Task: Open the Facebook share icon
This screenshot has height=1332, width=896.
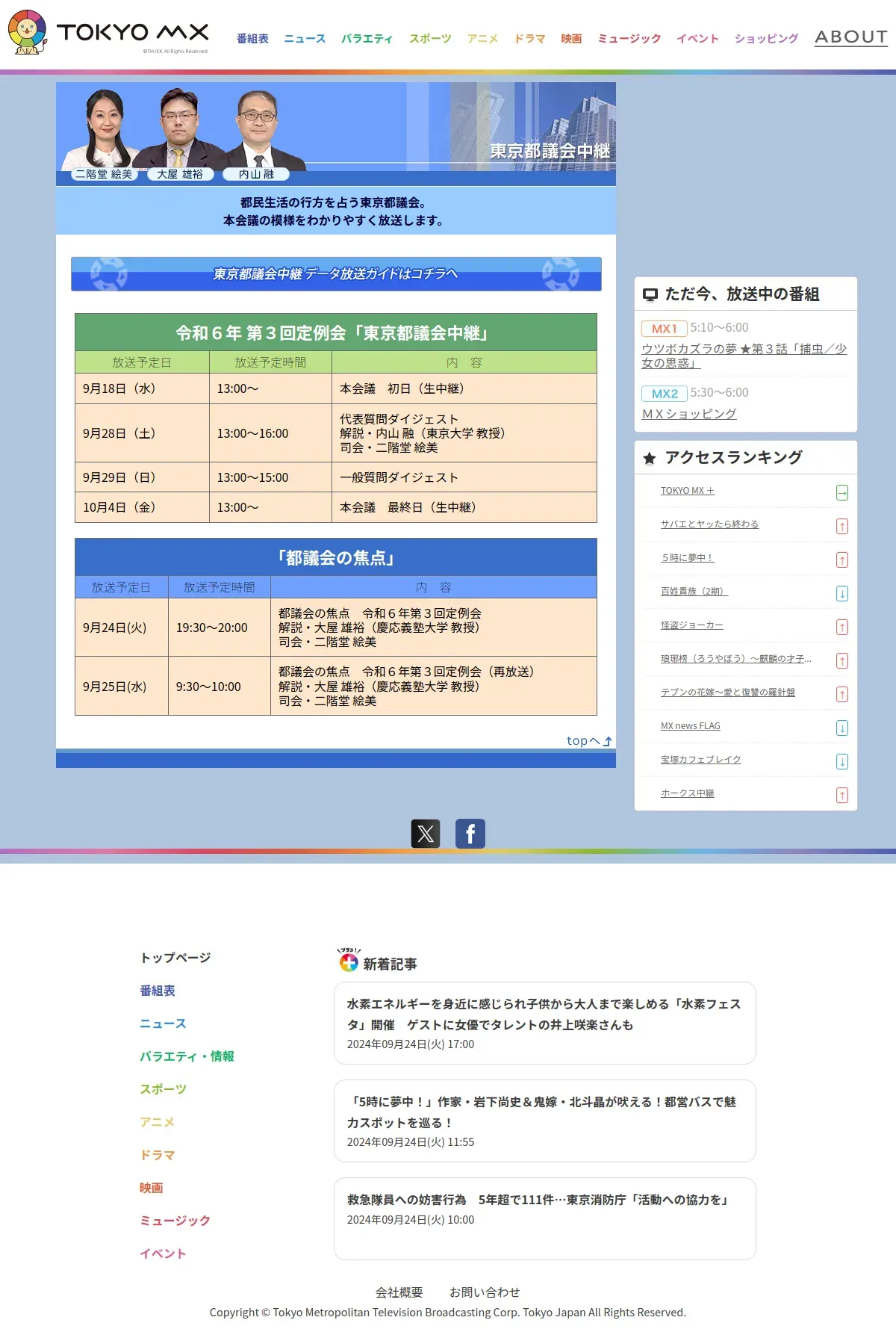Action: (x=470, y=834)
